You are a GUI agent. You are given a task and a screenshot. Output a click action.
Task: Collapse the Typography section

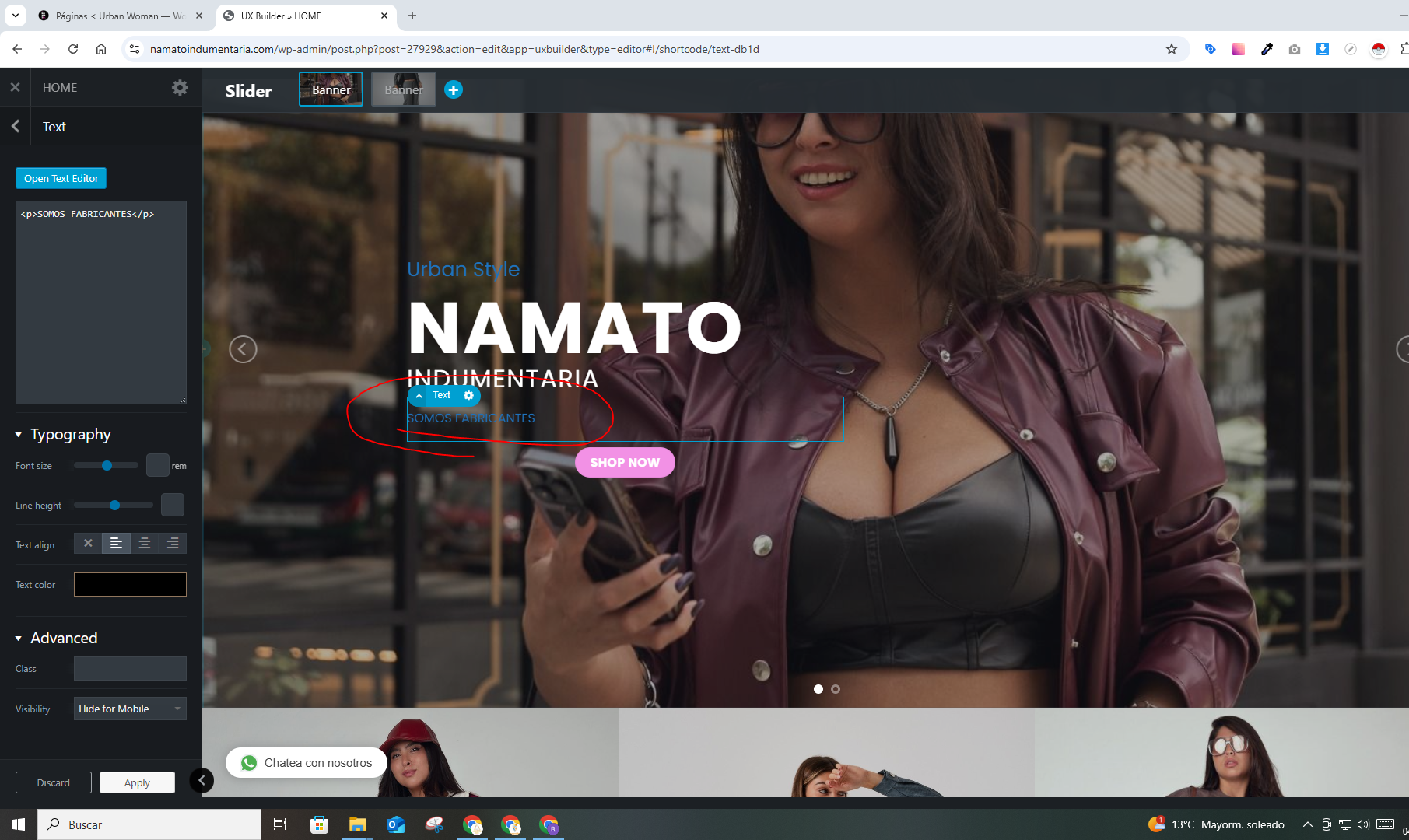(63, 434)
